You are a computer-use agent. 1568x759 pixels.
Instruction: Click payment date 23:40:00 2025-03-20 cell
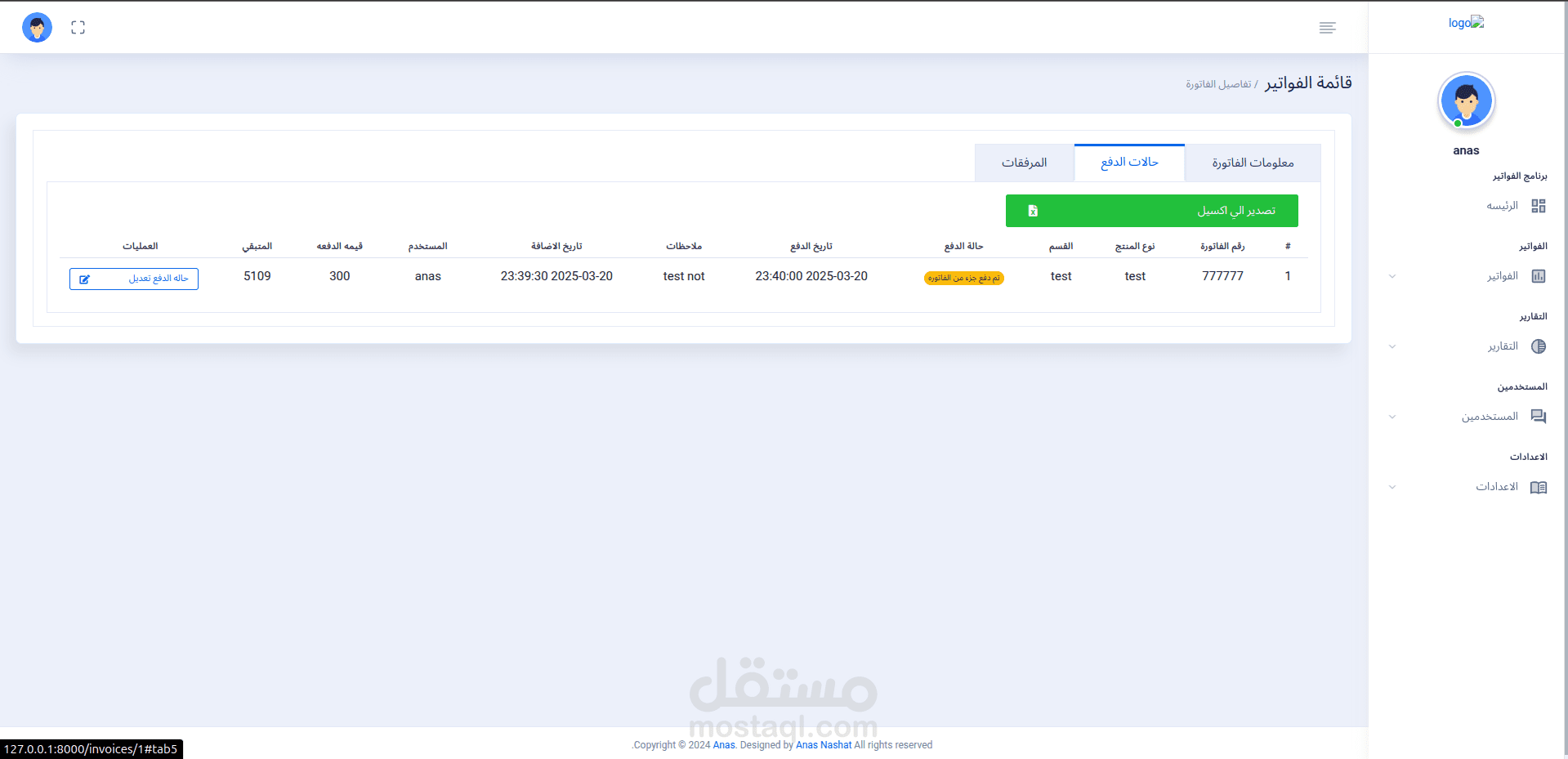pos(811,276)
